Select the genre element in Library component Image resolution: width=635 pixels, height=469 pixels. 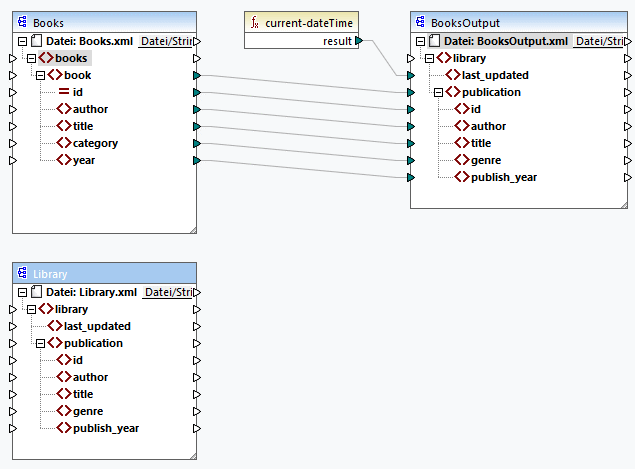(x=87, y=411)
